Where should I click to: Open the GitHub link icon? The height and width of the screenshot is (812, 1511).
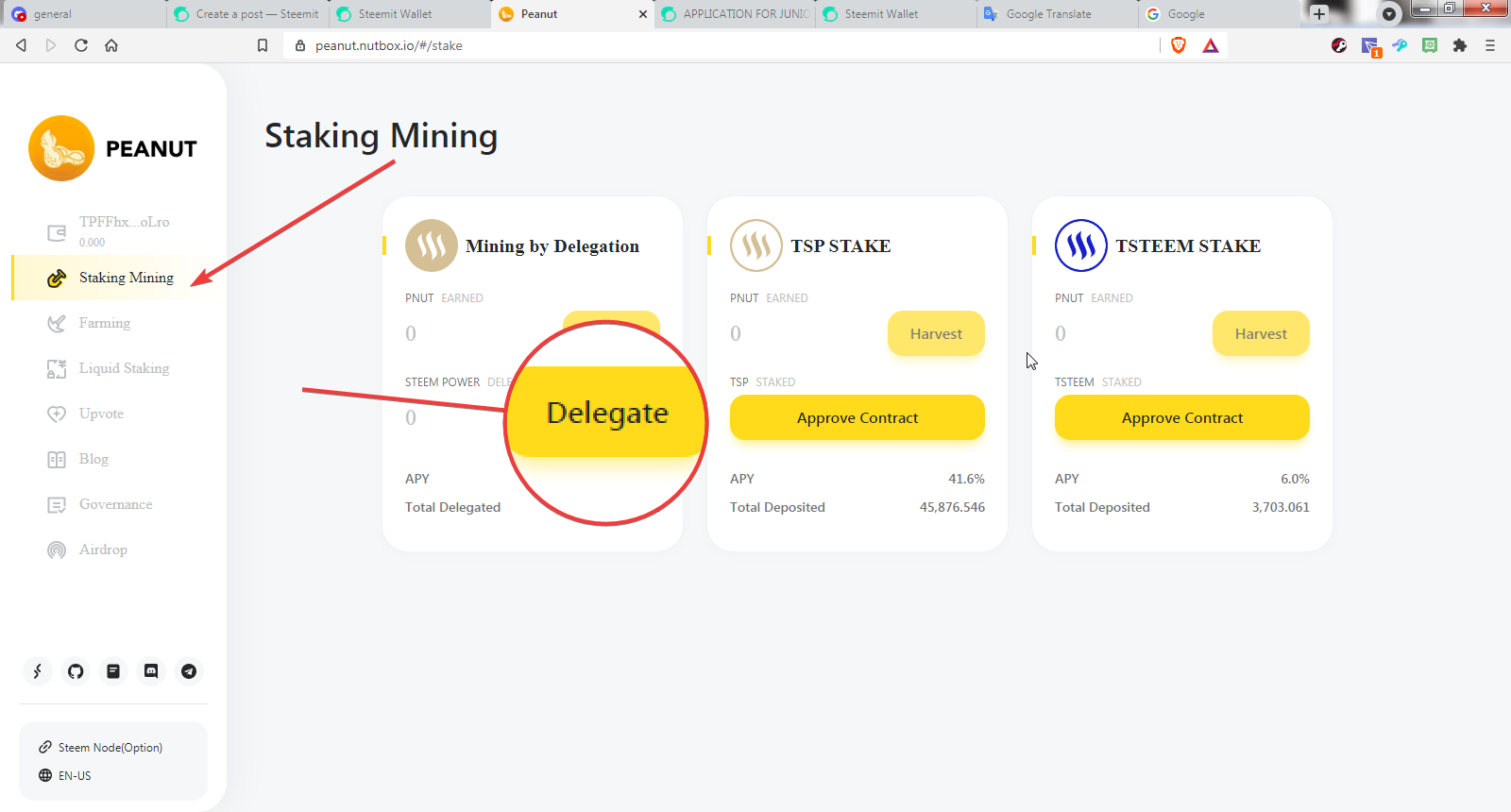76,671
